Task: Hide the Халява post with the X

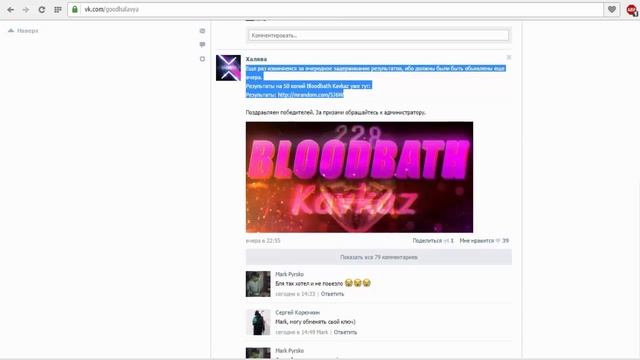Action: (509, 58)
